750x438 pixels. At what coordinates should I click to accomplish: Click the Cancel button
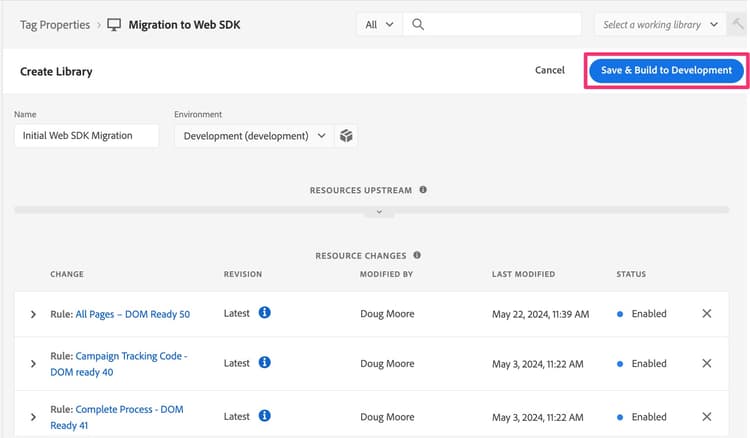click(x=550, y=70)
